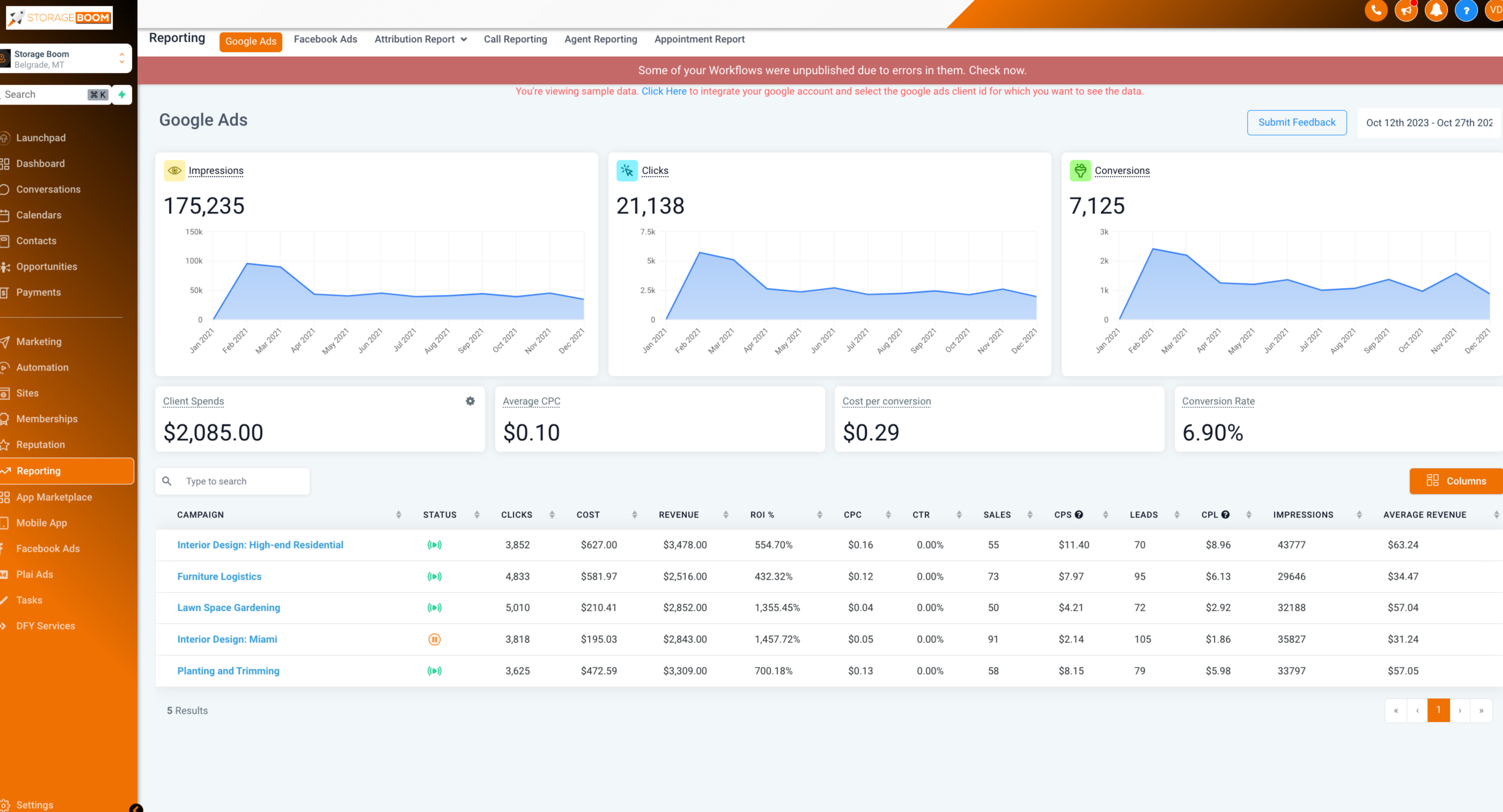Open Launchpad in the sidebar
Screen dimensions: 1503x812
41,138
